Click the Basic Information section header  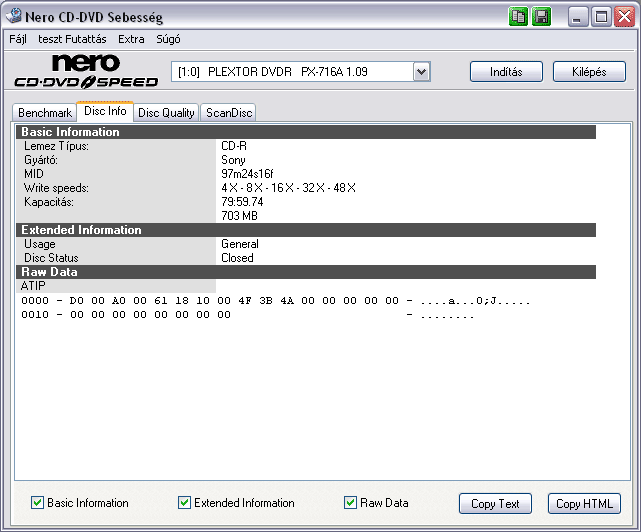click(306, 132)
